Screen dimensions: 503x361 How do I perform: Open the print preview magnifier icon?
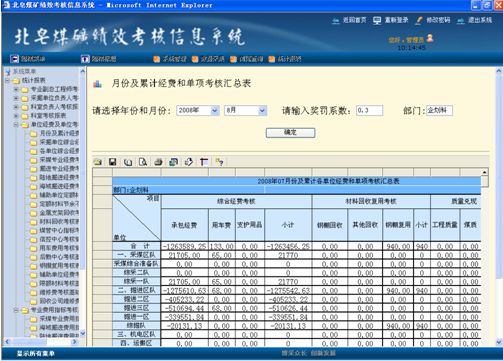pyautogui.click(x=143, y=162)
